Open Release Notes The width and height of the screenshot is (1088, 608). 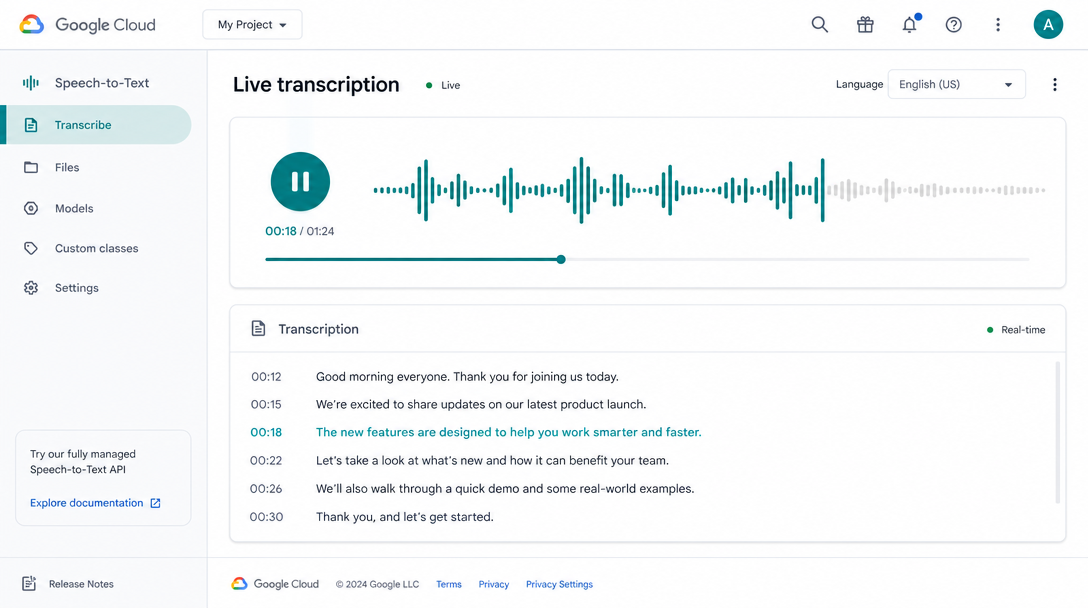tap(81, 584)
